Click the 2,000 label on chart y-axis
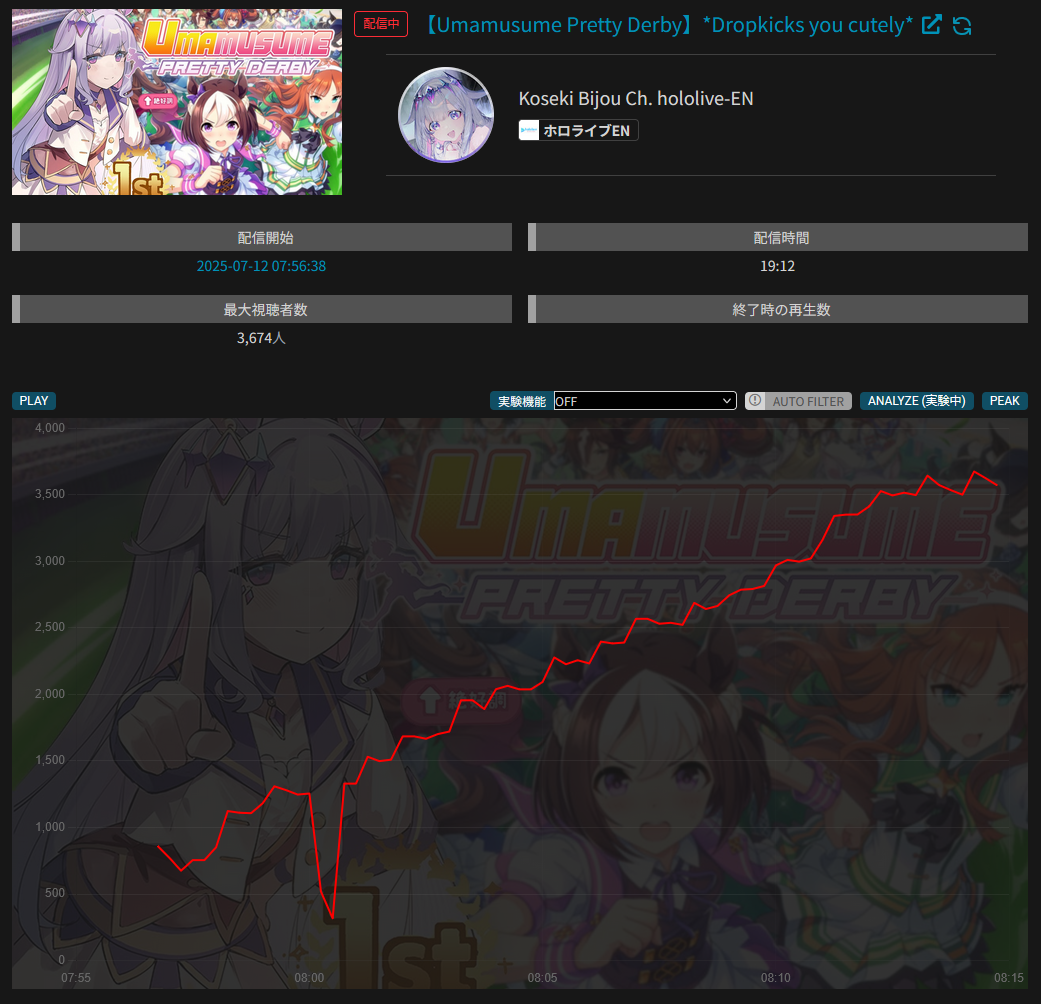1041x1004 pixels. click(50, 693)
